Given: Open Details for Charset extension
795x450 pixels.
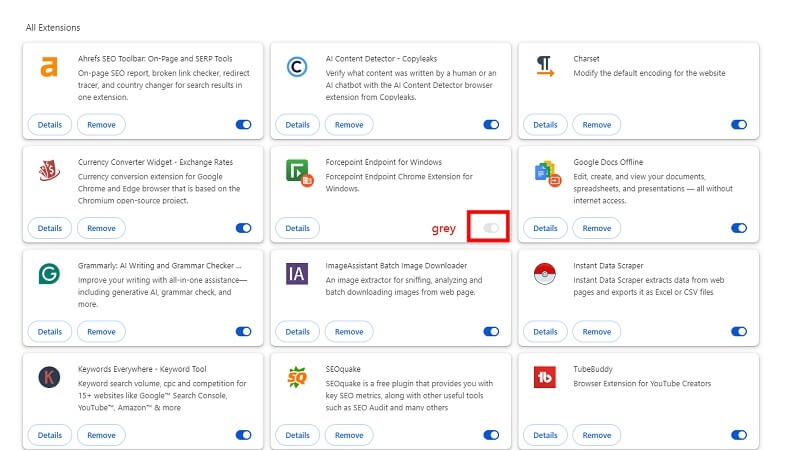Looking at the screenshot, I should point(545,125).
